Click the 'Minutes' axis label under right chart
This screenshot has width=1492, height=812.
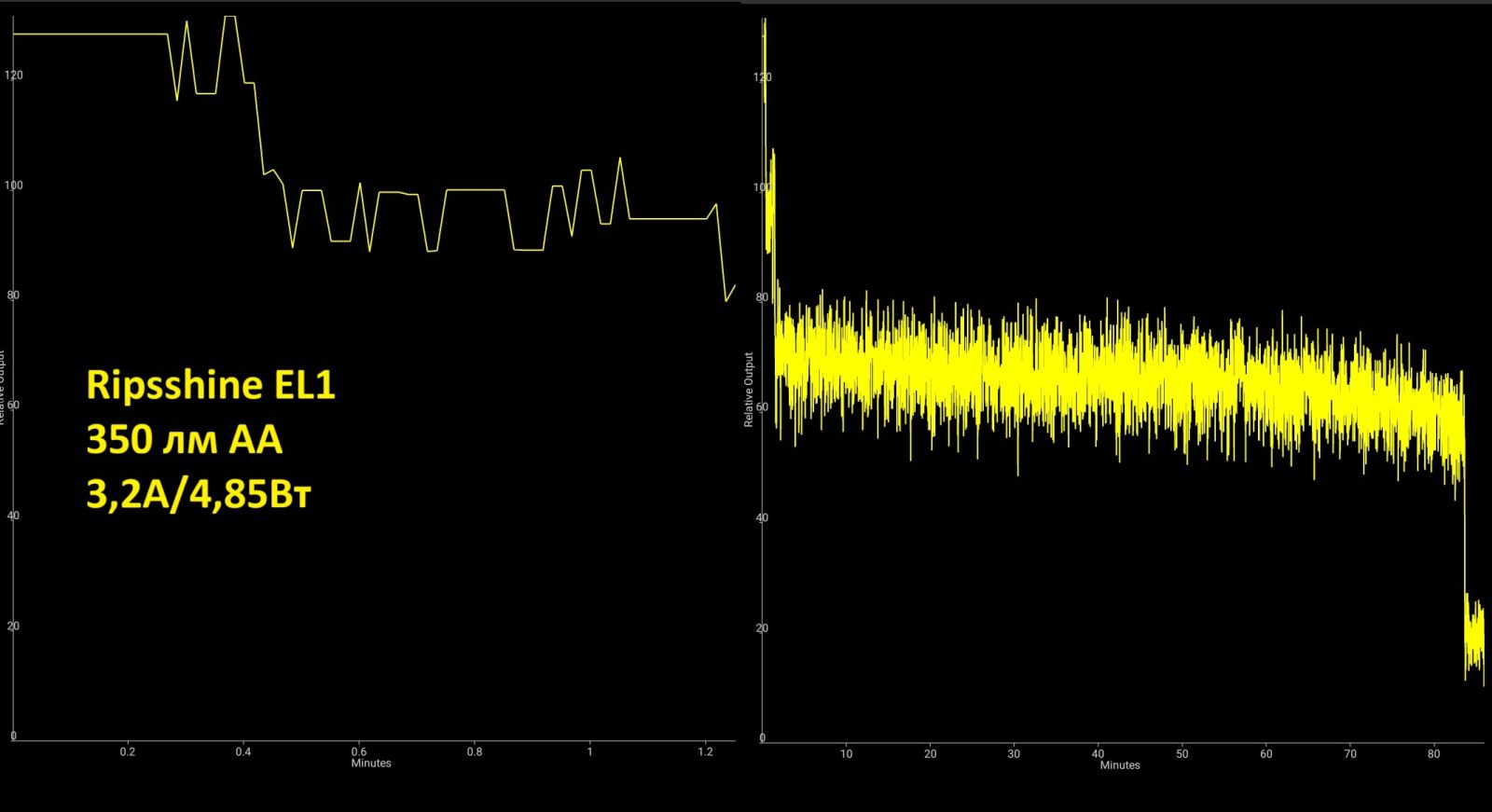tap(1120, 765)
